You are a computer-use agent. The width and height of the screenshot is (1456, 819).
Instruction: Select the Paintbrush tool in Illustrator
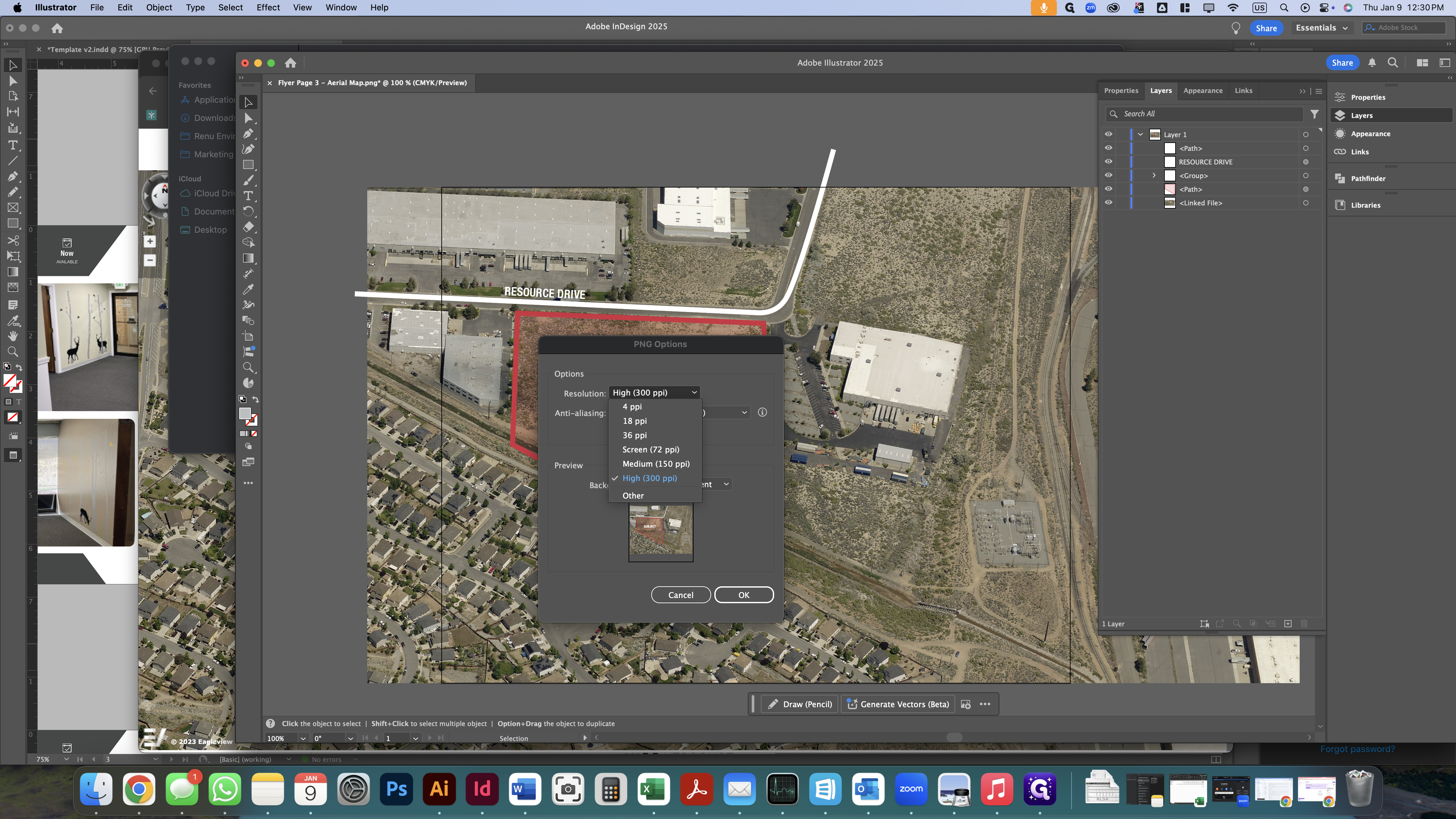pyautogui.click(x=248, y=180)
